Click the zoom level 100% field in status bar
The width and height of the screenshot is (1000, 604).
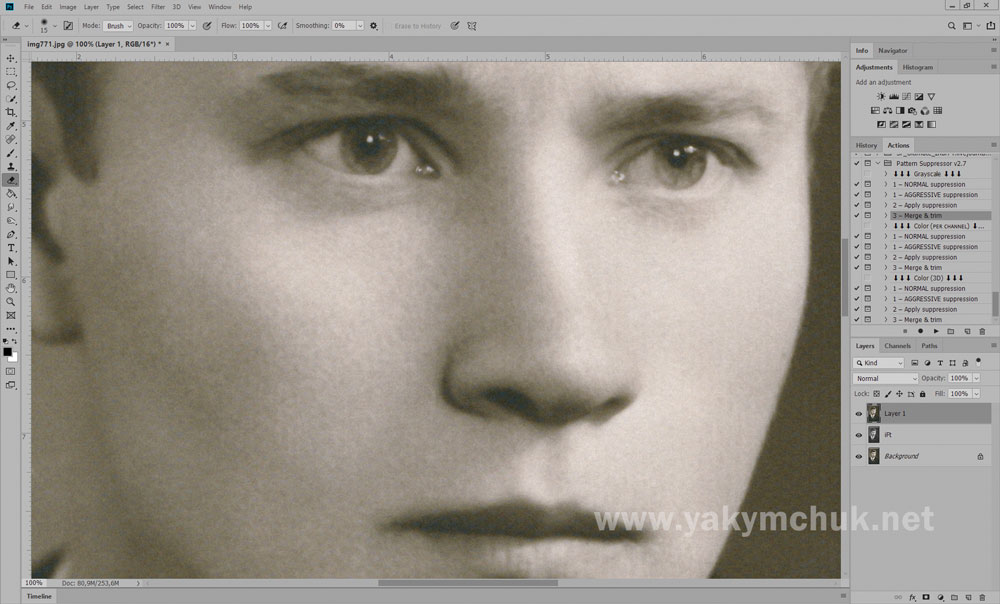click(x=33, y=583)
